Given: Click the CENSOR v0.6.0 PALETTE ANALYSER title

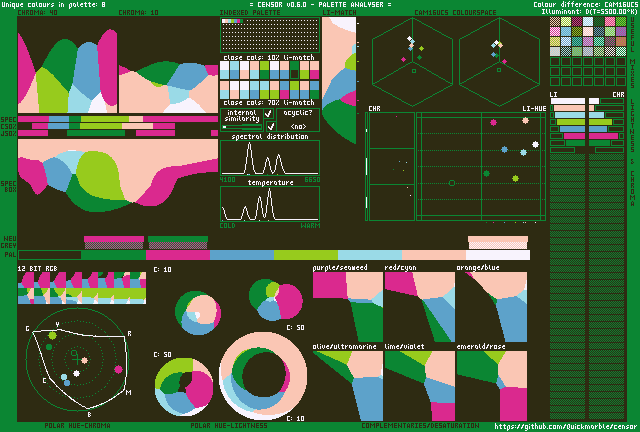Looking at the screenshot, I should [x=320, y=4].
